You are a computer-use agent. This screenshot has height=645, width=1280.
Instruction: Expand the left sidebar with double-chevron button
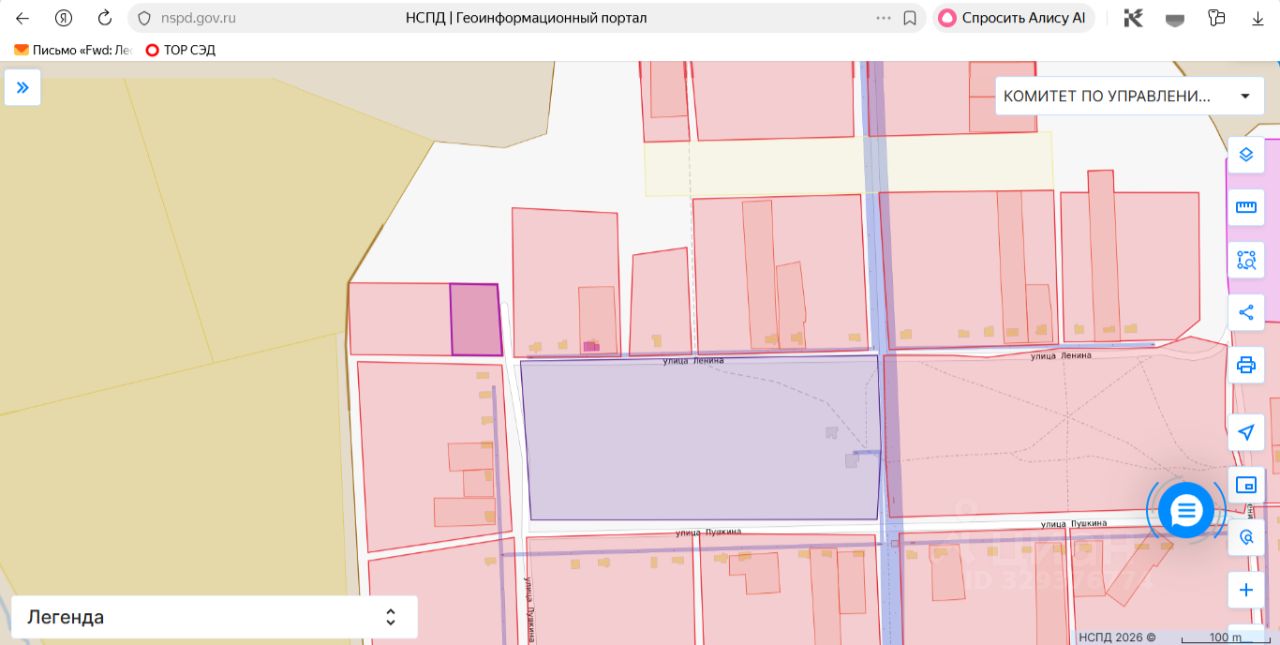22,87
